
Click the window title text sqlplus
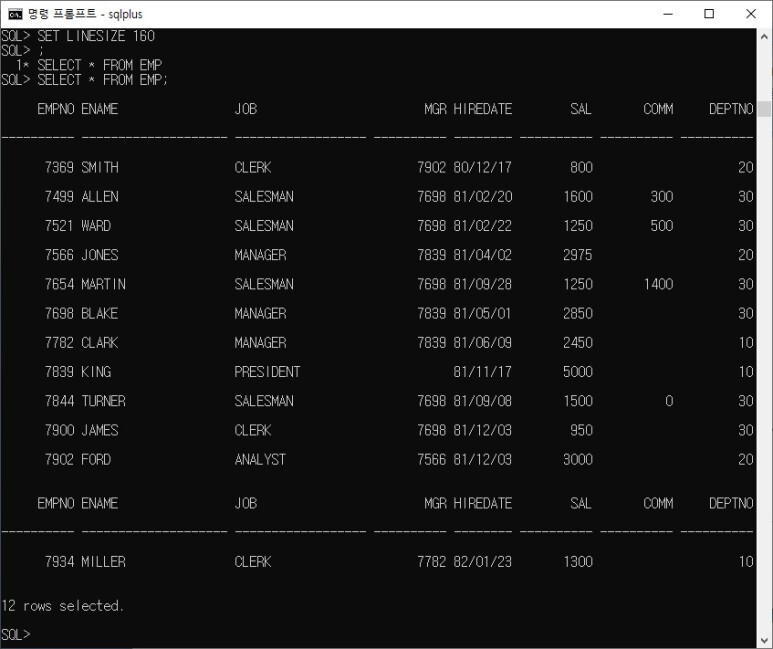click(125, 14)
